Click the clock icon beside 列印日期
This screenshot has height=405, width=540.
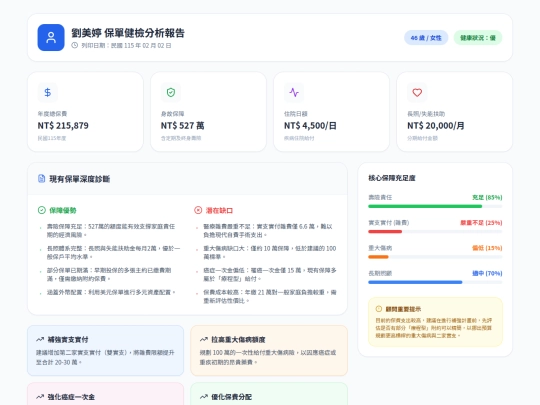[75, 45]
